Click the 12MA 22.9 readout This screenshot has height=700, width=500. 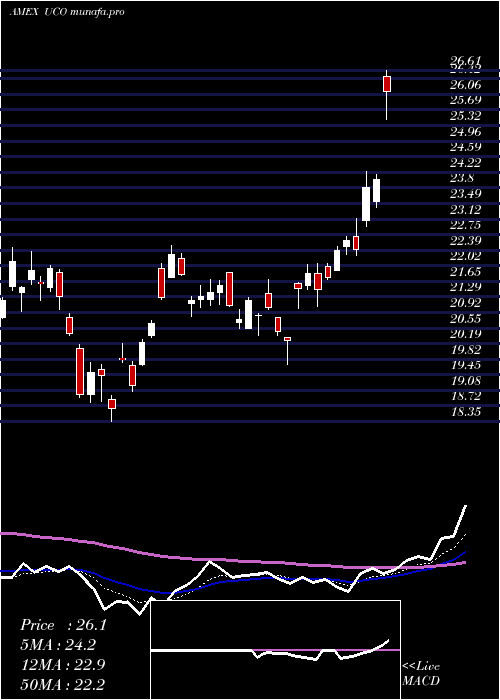click(x=63, y=664)
